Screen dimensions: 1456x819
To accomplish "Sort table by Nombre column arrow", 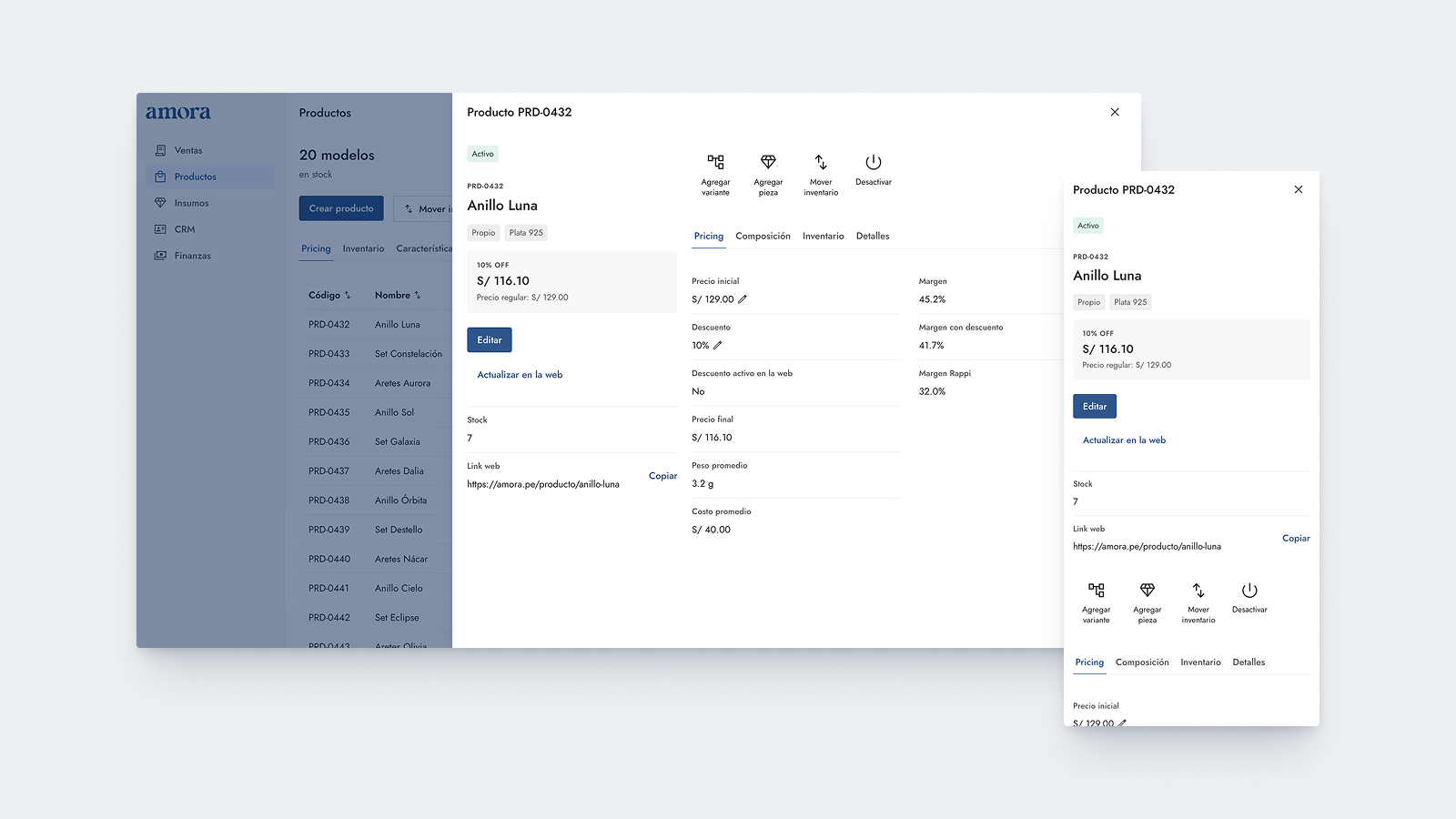I will coord(418,296).
